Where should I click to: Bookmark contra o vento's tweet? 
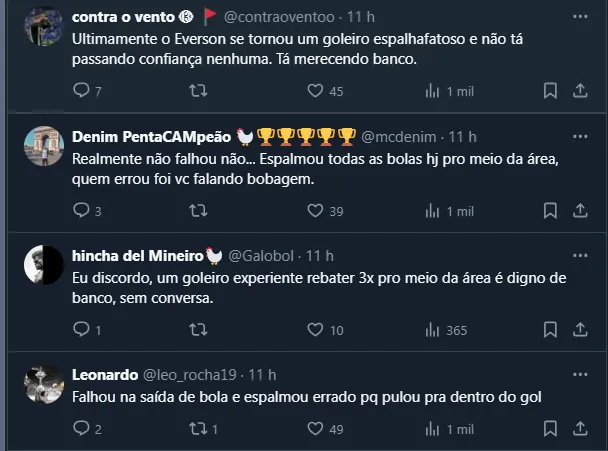pyautogui.click(x=549, y=91)
